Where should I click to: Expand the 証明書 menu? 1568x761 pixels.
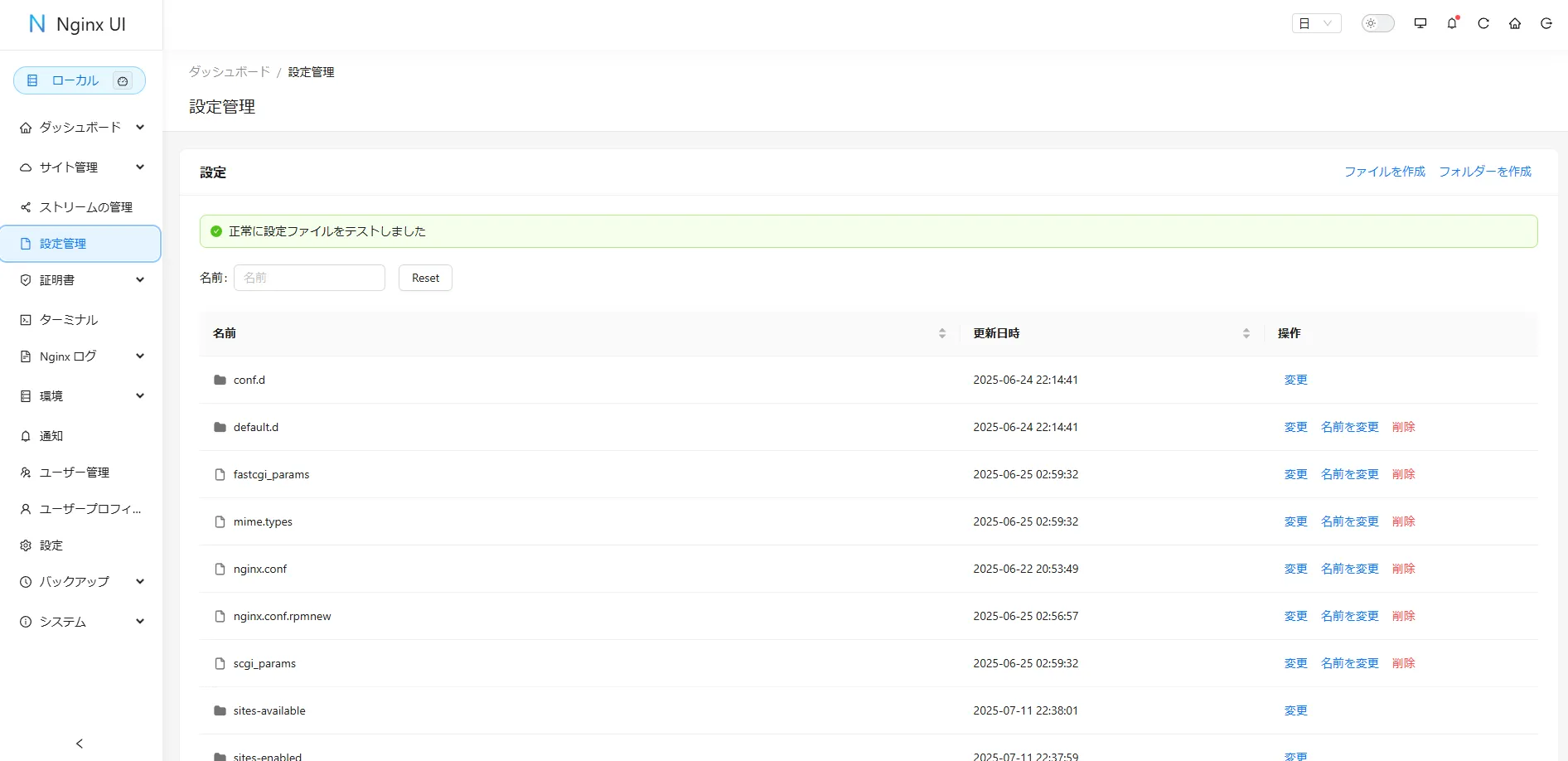(81, 279)
